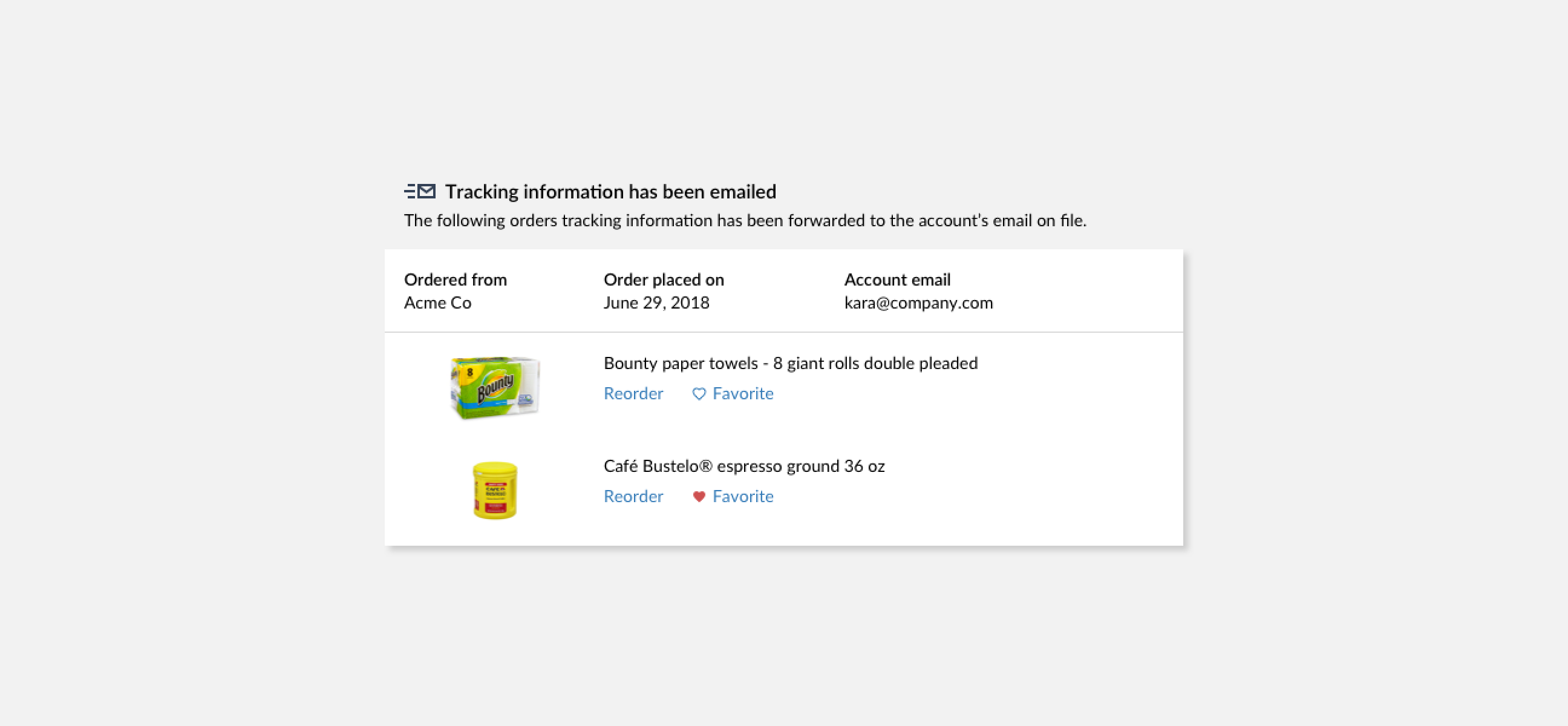Reorder the Bounty paper towels

click(x=633, y=394)
